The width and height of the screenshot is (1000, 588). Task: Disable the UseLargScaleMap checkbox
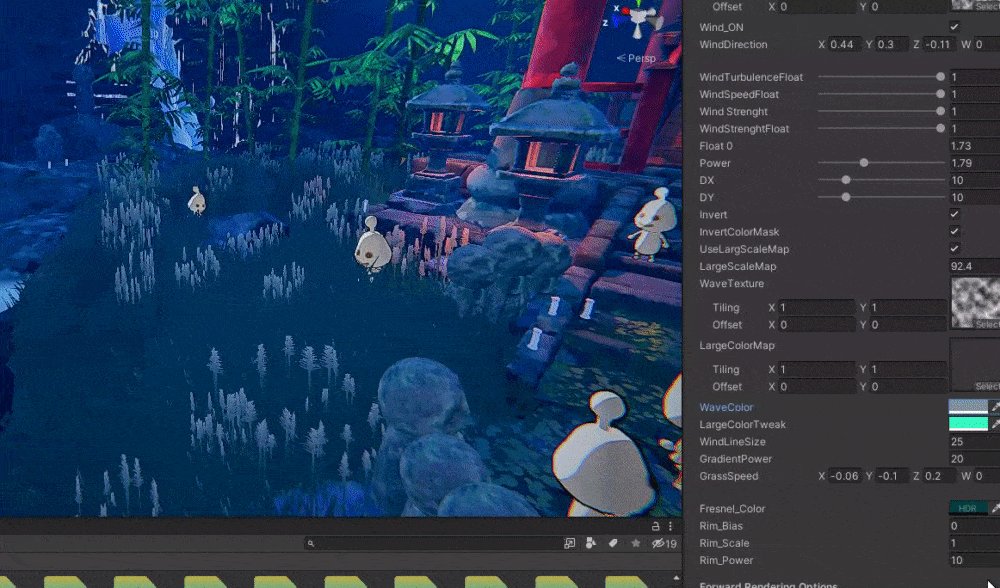coord(954,249)
